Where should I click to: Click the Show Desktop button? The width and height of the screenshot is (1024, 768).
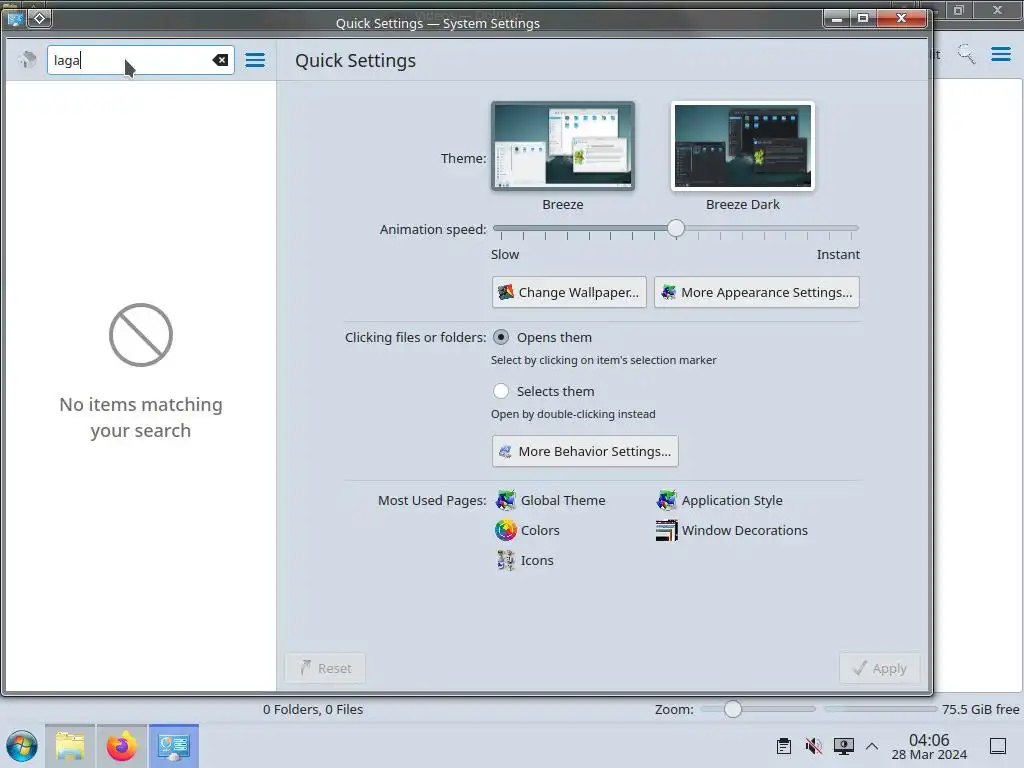click(998, 746)
